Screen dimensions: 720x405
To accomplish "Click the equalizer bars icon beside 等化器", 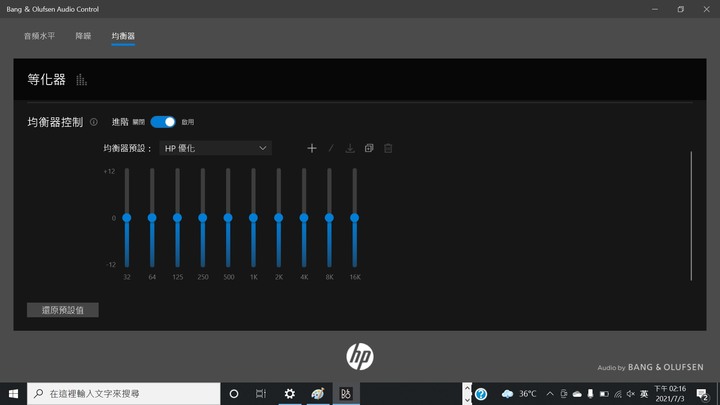I will tap(81, 80).
